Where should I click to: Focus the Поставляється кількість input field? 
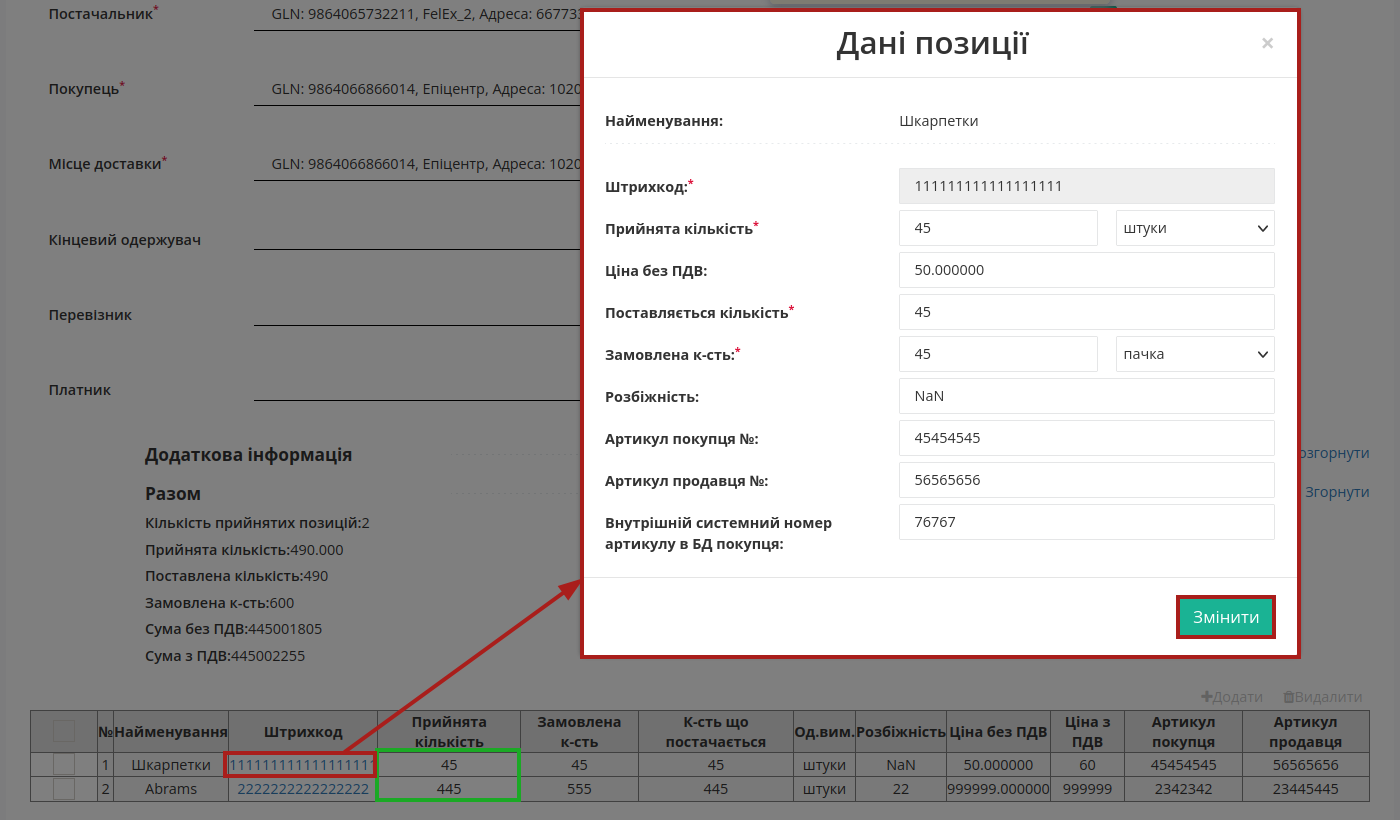[x=1087, y=312]
